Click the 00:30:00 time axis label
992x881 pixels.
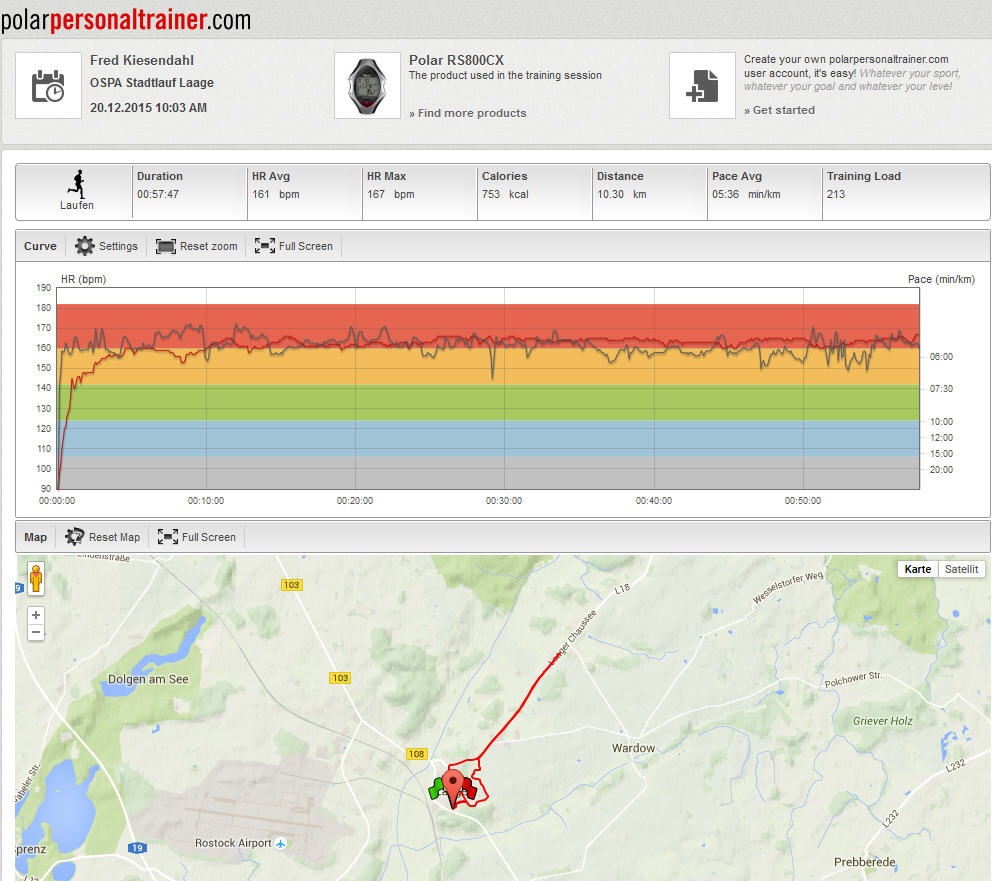504,500
